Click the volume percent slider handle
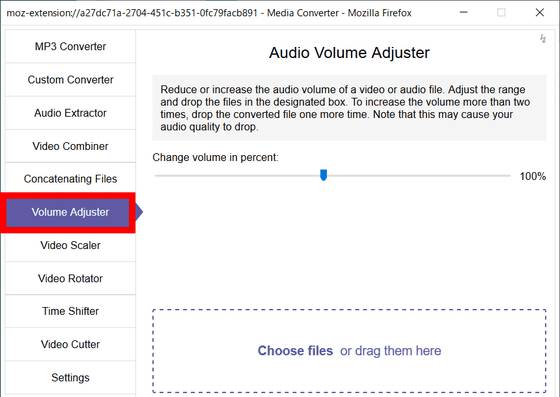This screenshot has width=560, height=397. coord(324,175)
